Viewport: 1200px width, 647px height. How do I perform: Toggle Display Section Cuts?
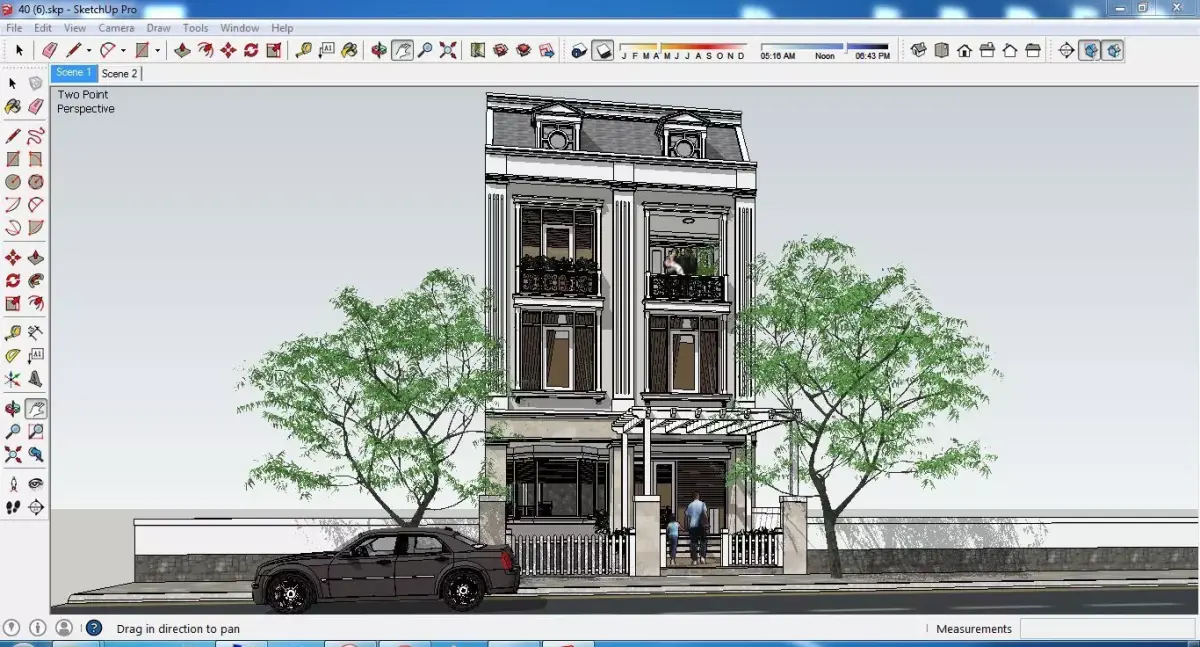coord(1113,50)
